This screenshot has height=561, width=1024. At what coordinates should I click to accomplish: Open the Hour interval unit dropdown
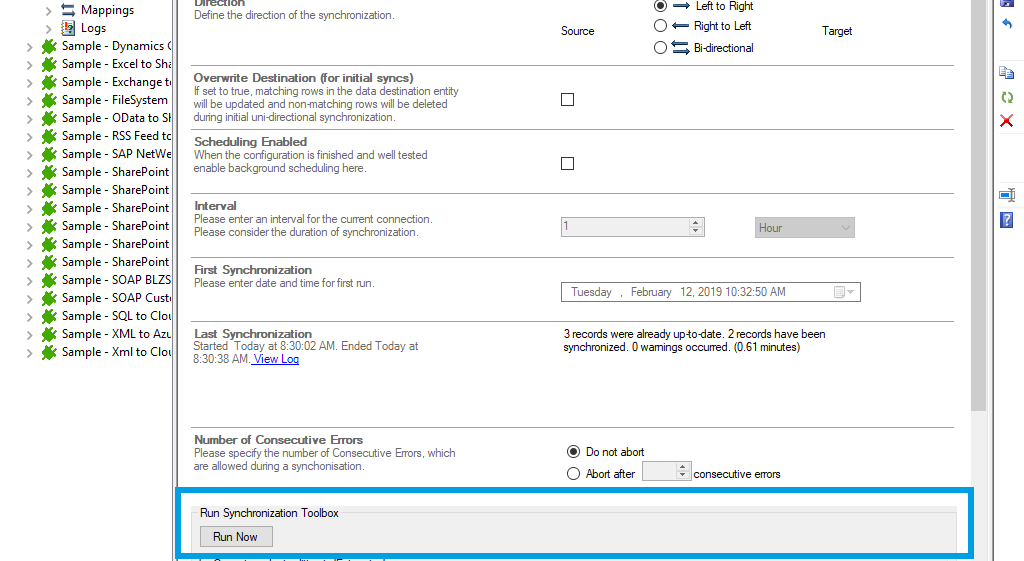point(805,228)
